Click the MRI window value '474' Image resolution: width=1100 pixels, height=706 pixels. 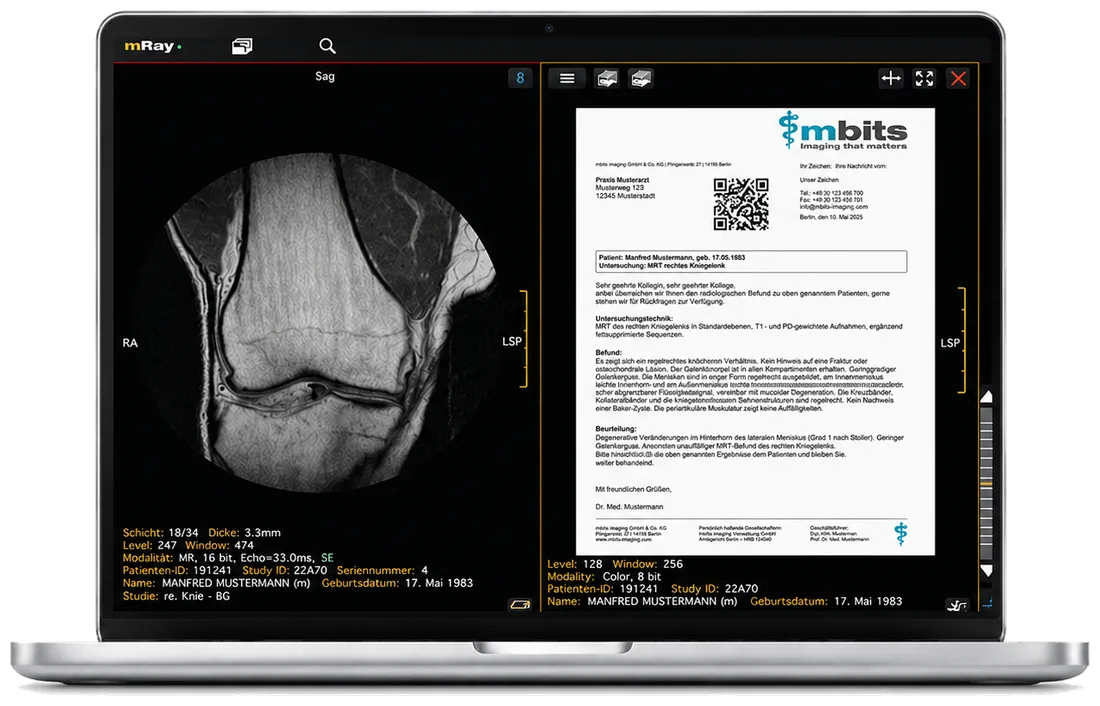(x=244, y=545)
